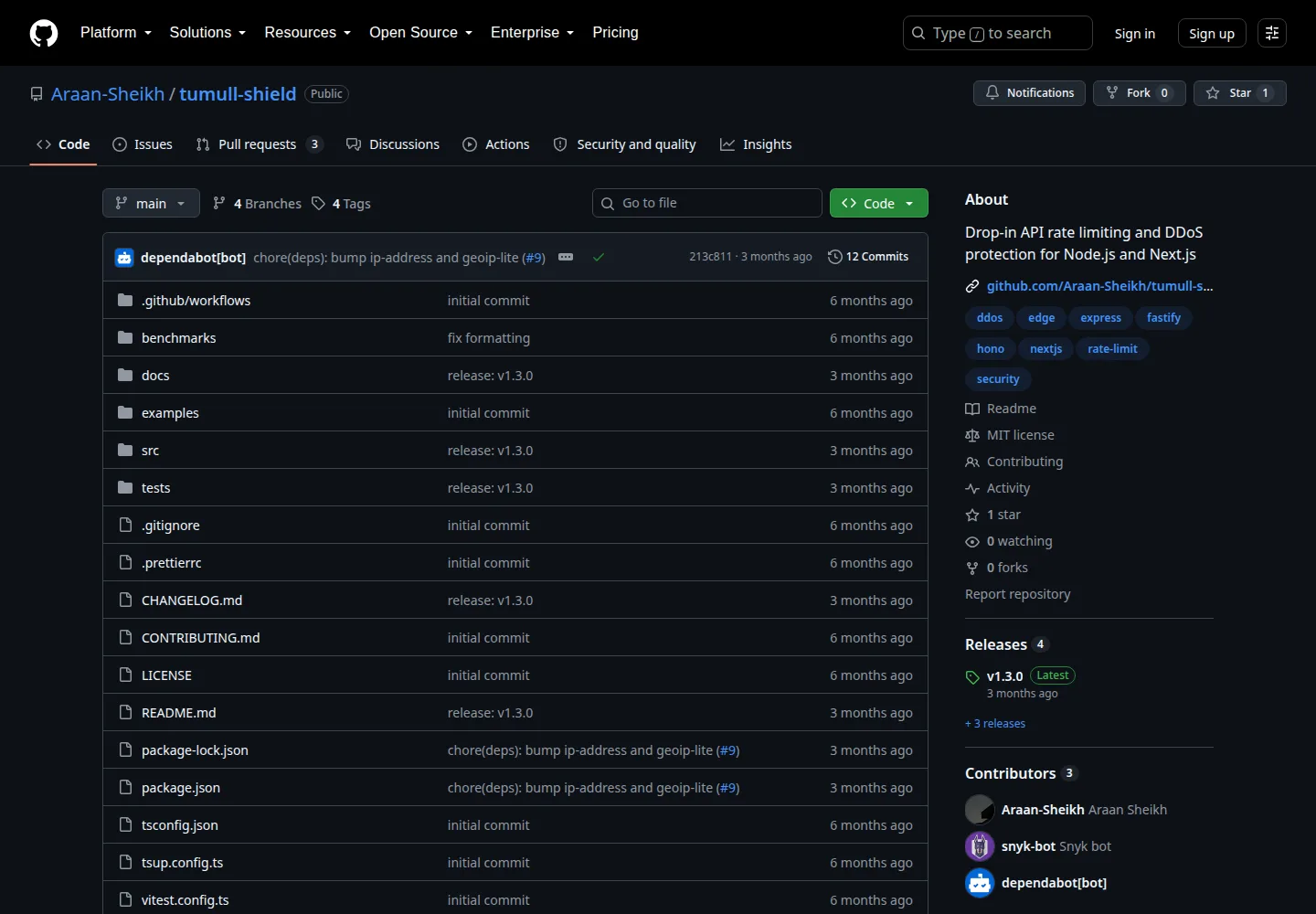Click the file icon for LICENSE

[125, 675]
